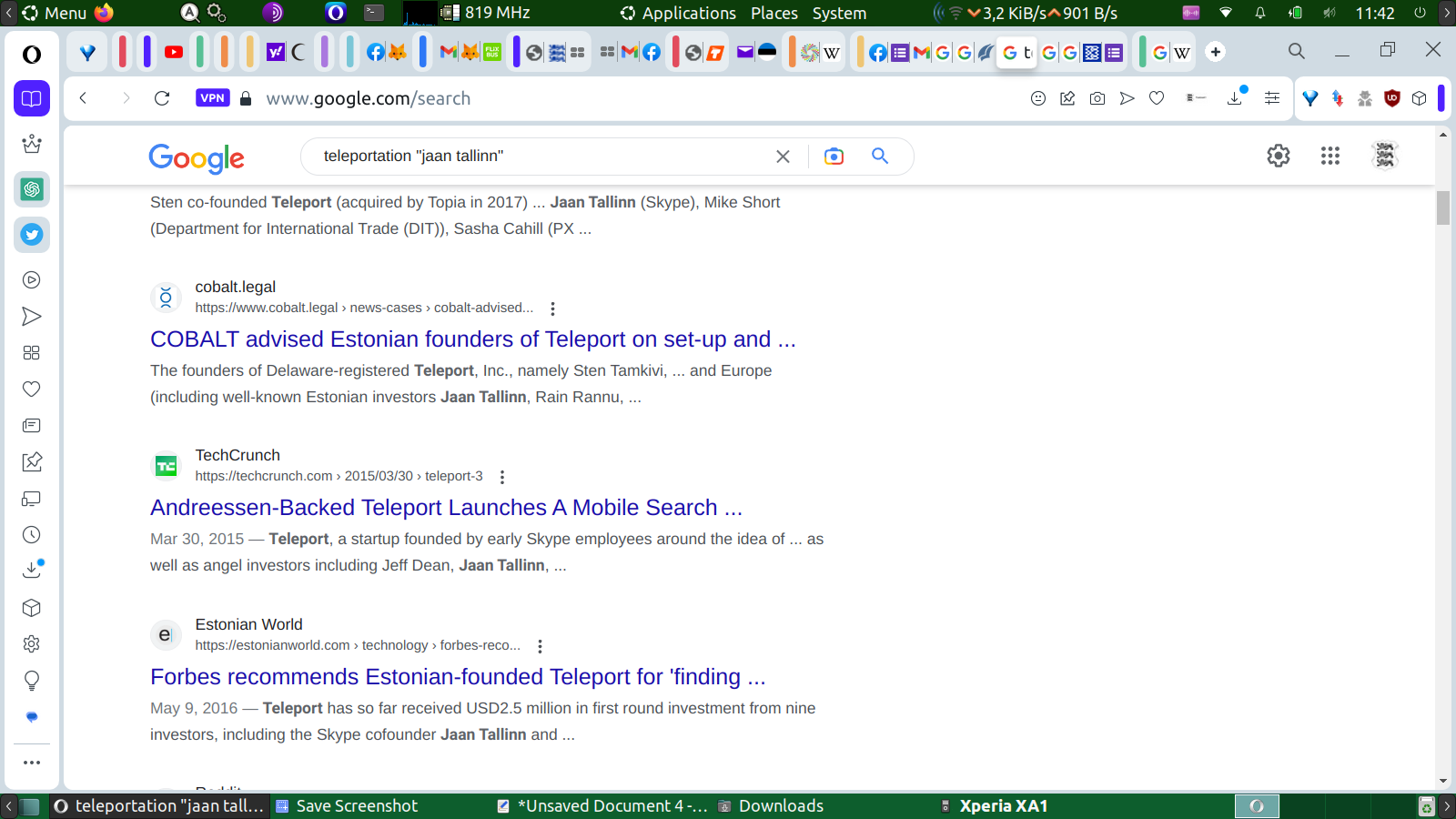
Task: Open the System menu
Action: [x=839, y=13]
